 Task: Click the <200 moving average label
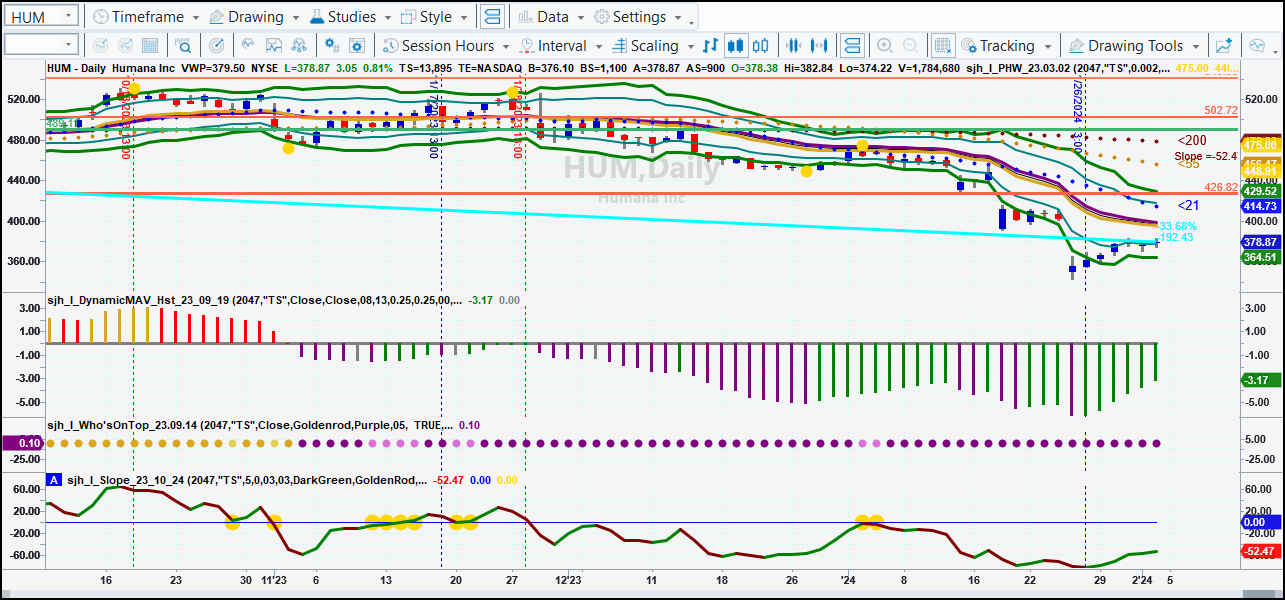pyautogui.click(x=1192, y=141)
